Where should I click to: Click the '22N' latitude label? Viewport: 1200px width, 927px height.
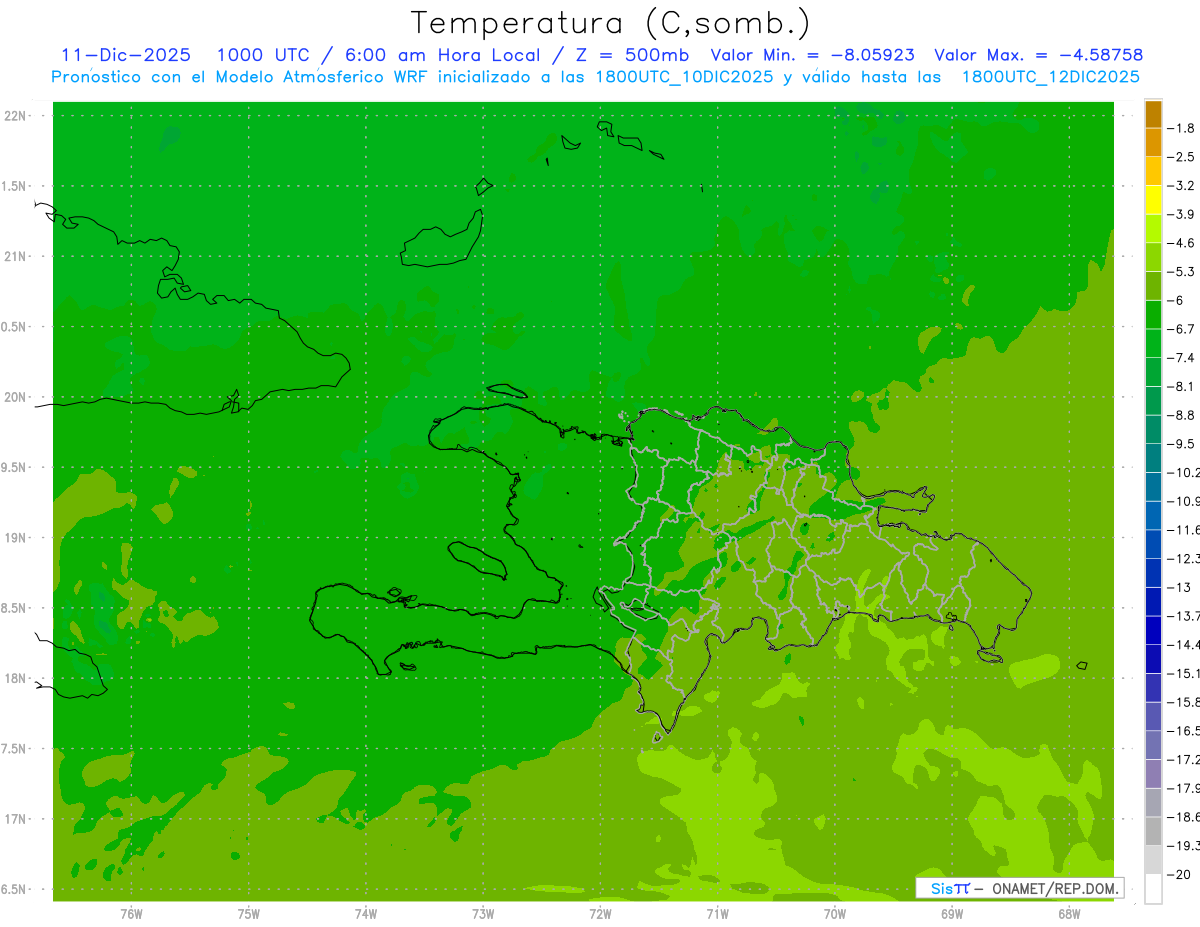pyautogui.click(x=17, y=116)
